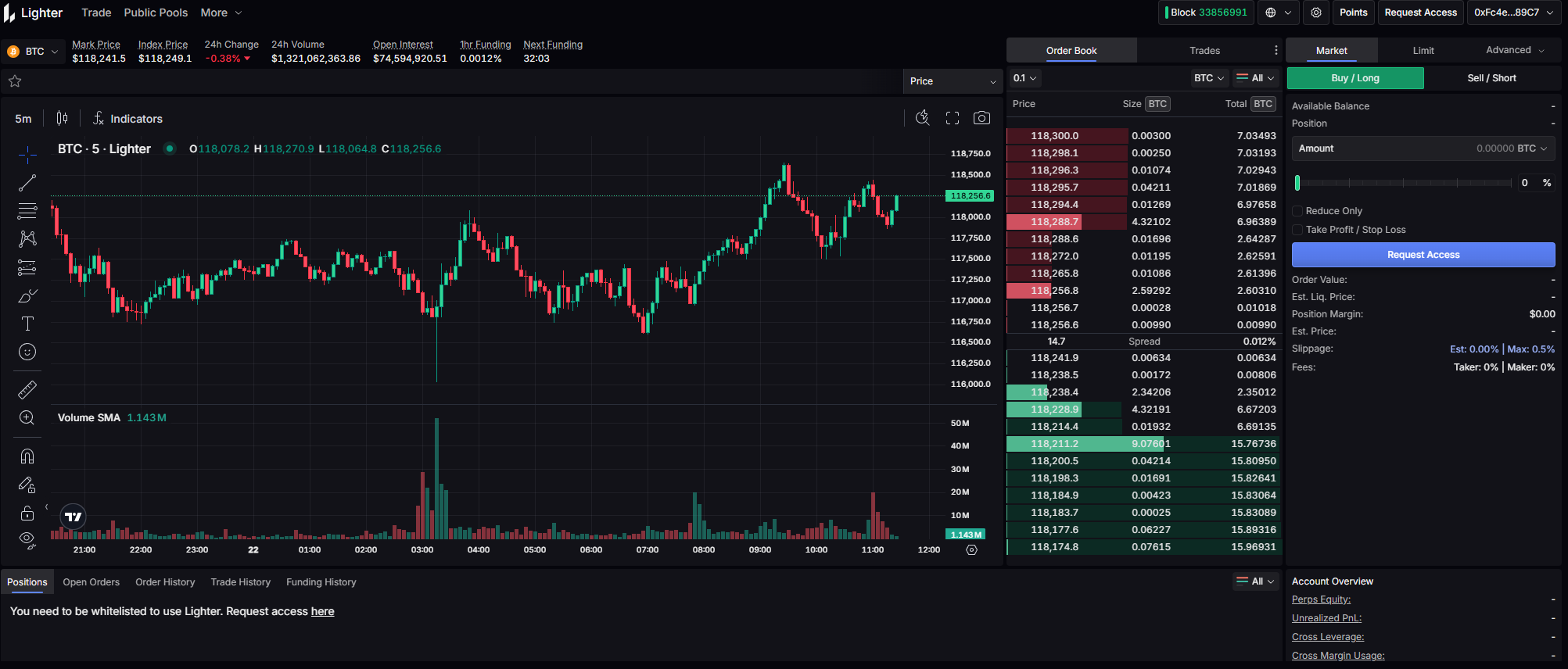
Task: Take a chart snapshot with camera icon
Action: coord(981,118)
